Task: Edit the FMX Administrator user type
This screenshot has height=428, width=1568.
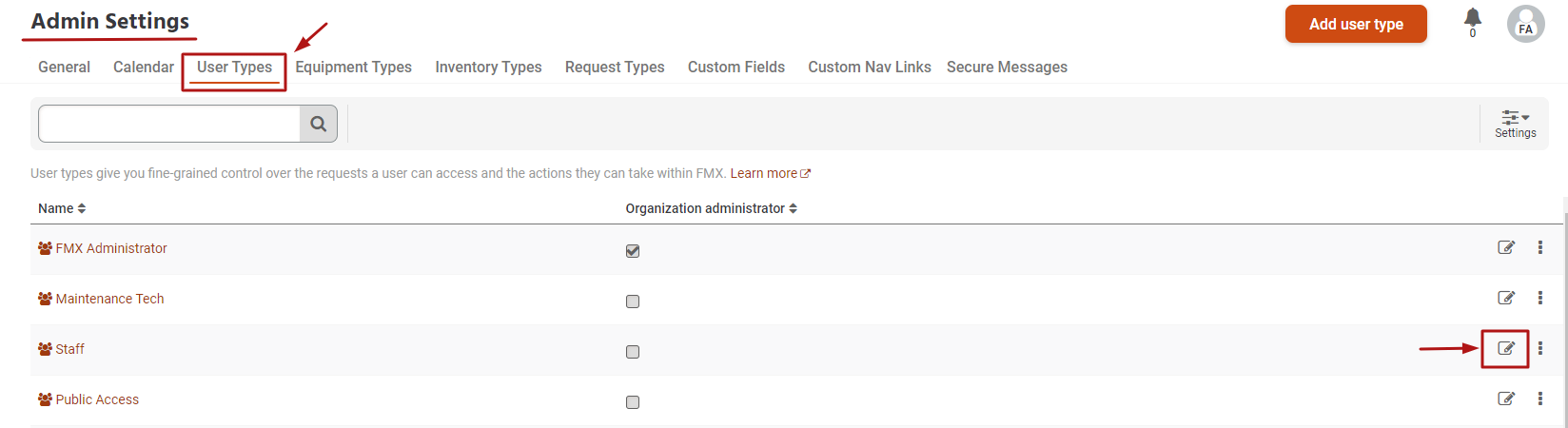Action: tap(1505, 248)
